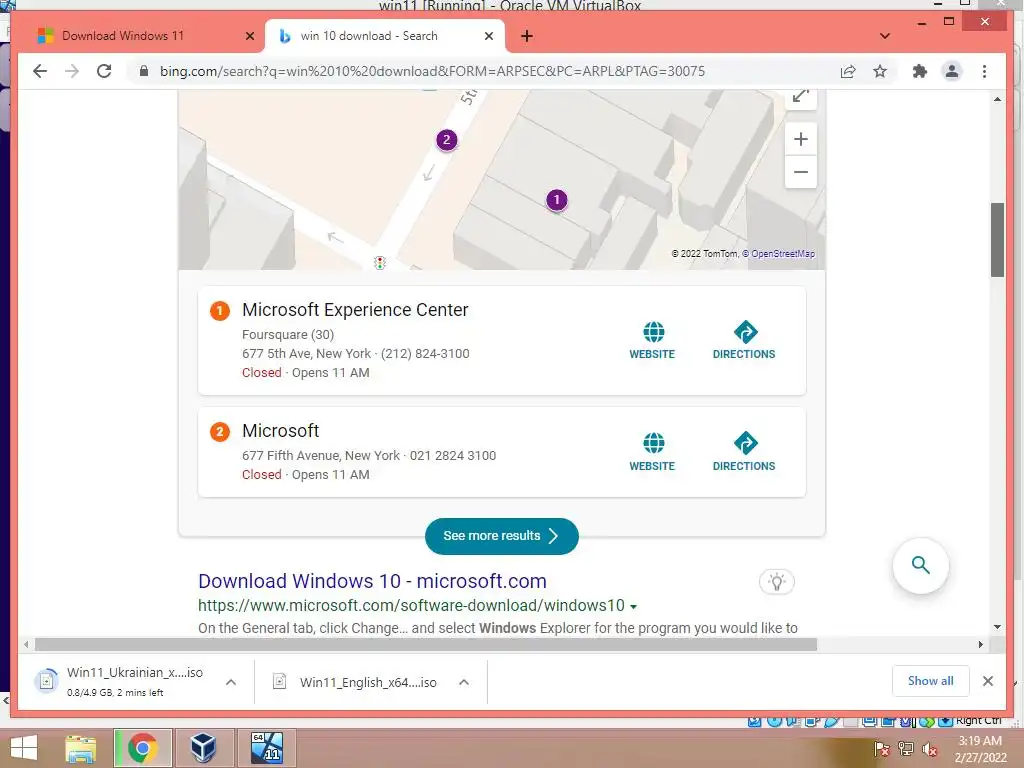This screenshot has height=768, width=1024.
Task: Visit website for Microsoft 677 Fifth Avenue
Action: 652,452
